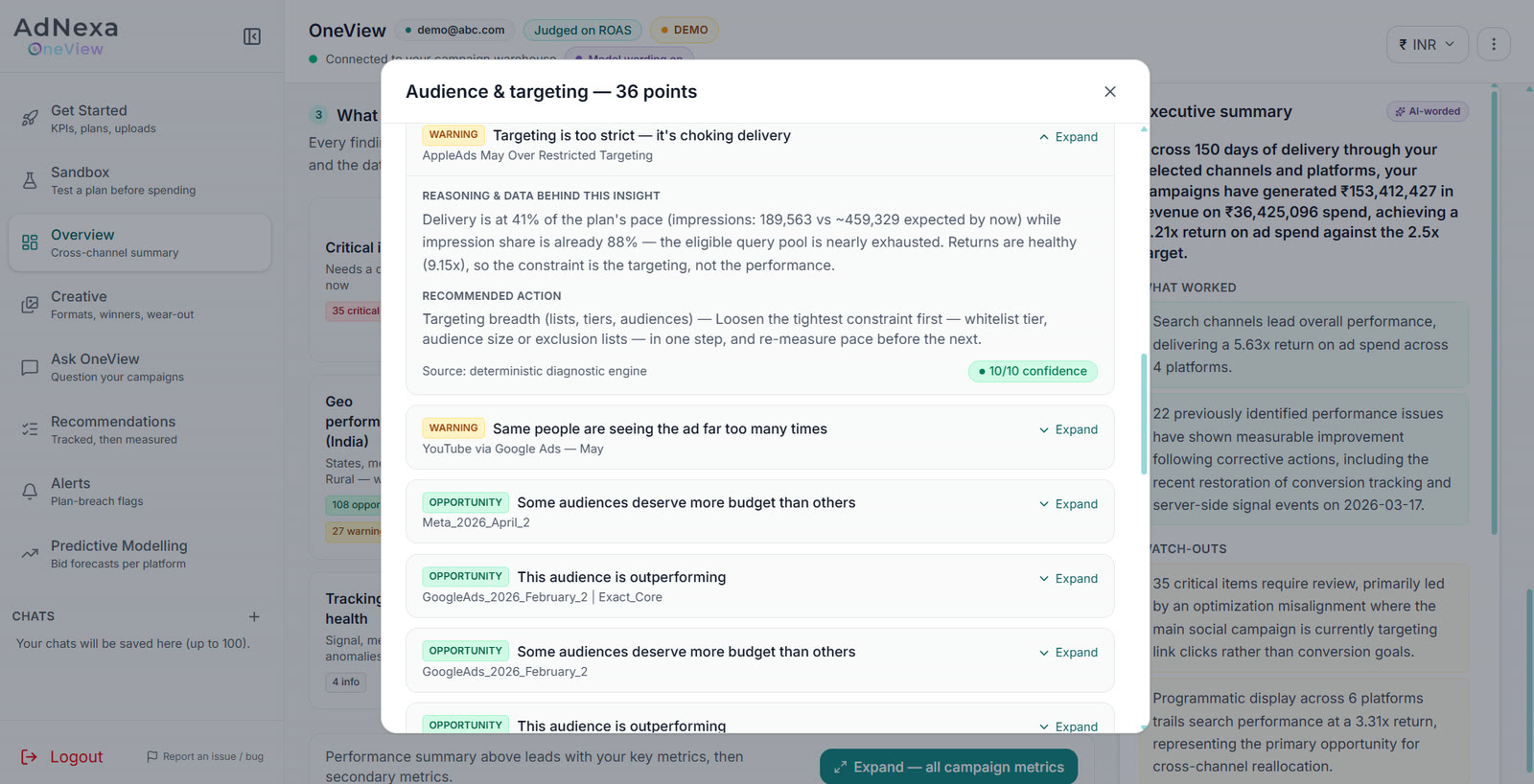1534x784 pixels.
Task: Open the INR currency dropdown
Action: [x=1427, y=44]
